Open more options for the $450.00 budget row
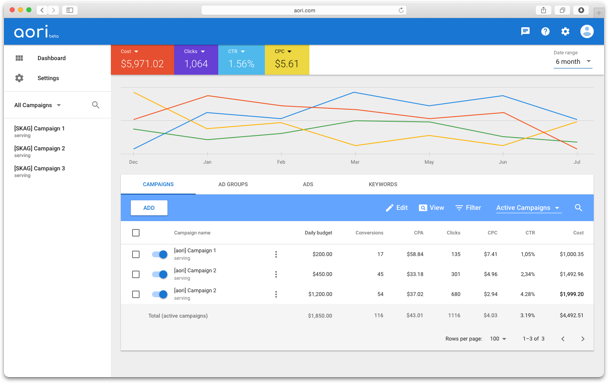 (276, 274)
